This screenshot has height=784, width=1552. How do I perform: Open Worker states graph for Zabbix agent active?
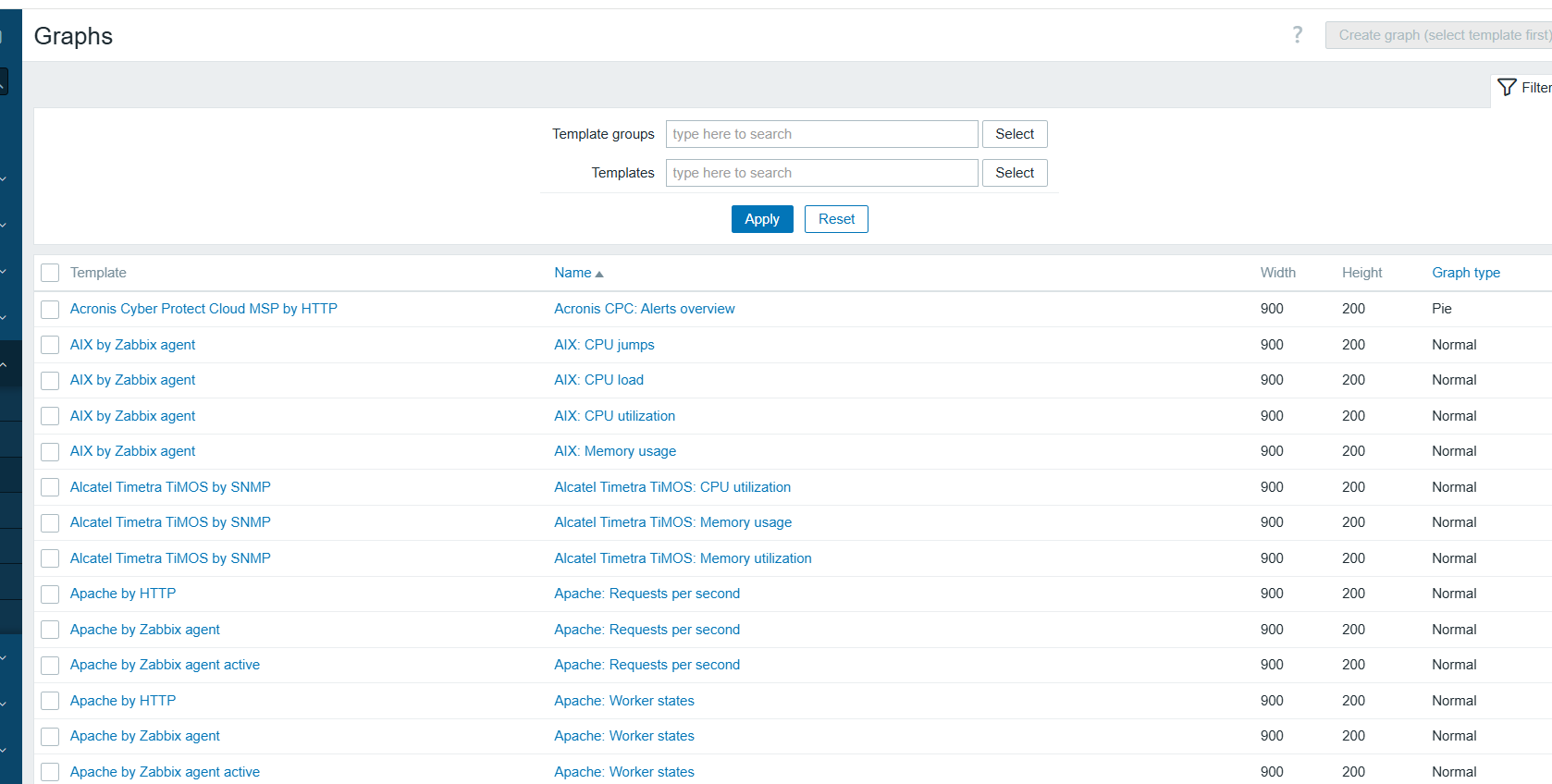[624, 772]
